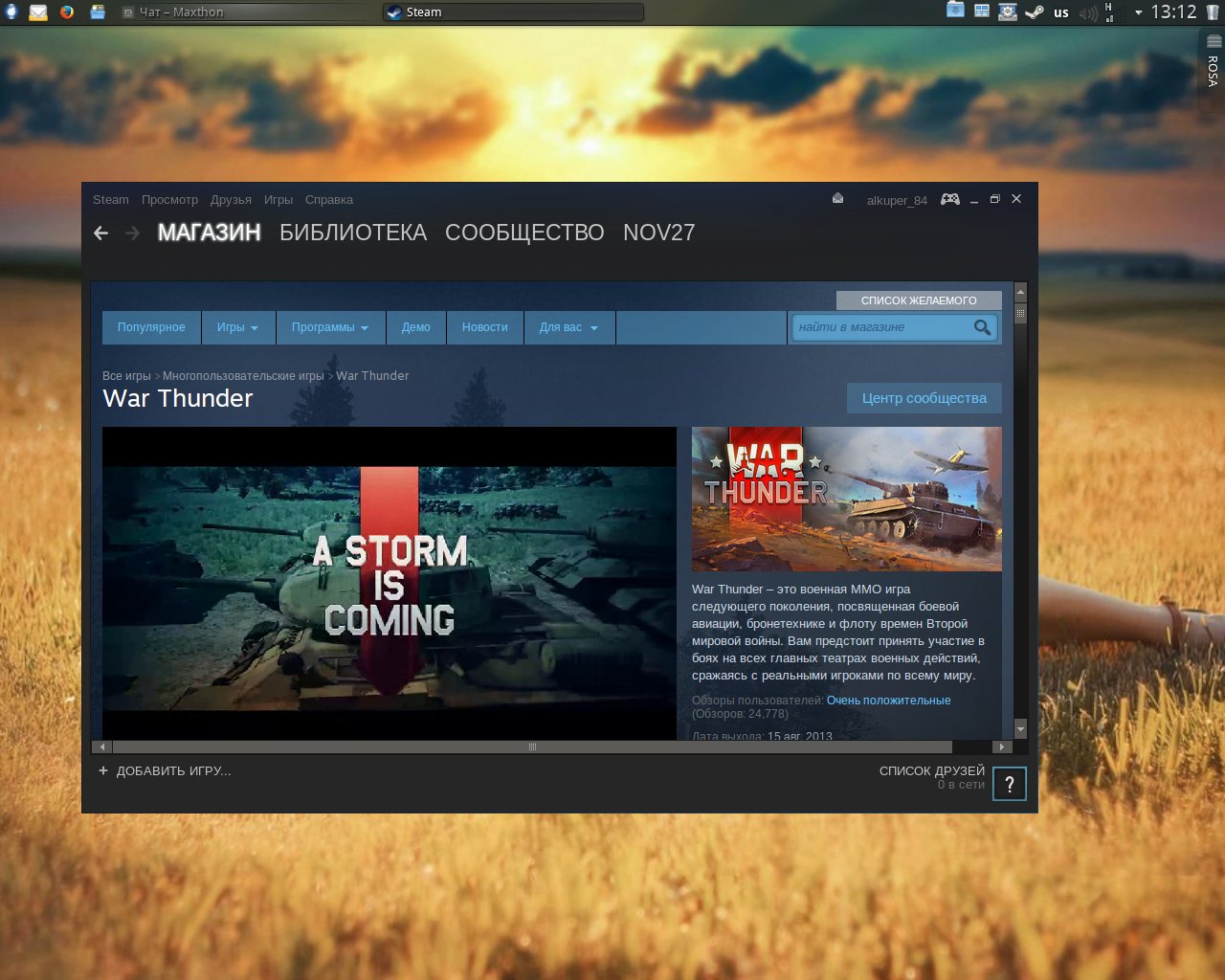Open the Steam inbox envelope icon
Image resolution: width=1225 pixels, height=980 pixels.
point(837,199)
